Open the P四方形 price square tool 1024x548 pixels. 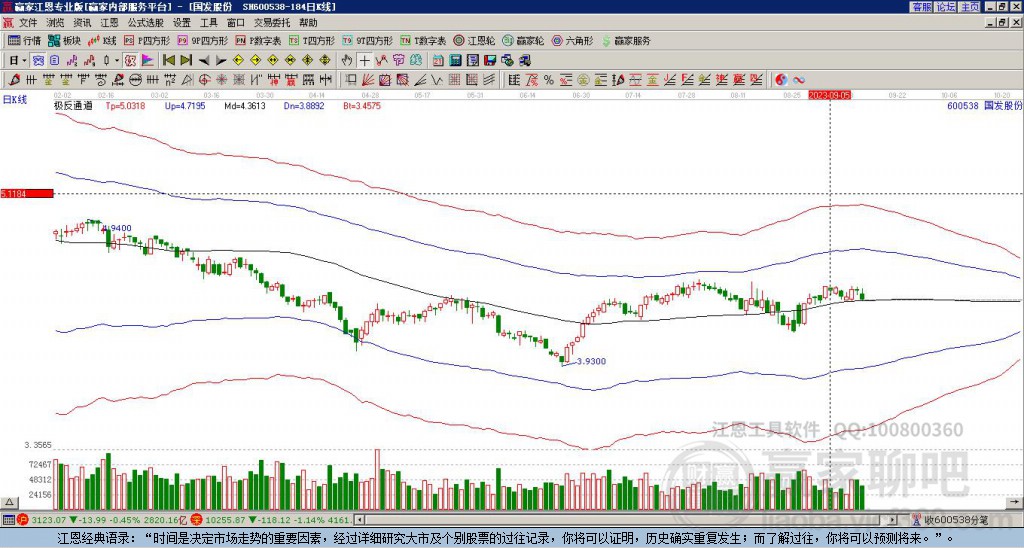(x=146, y=40)
